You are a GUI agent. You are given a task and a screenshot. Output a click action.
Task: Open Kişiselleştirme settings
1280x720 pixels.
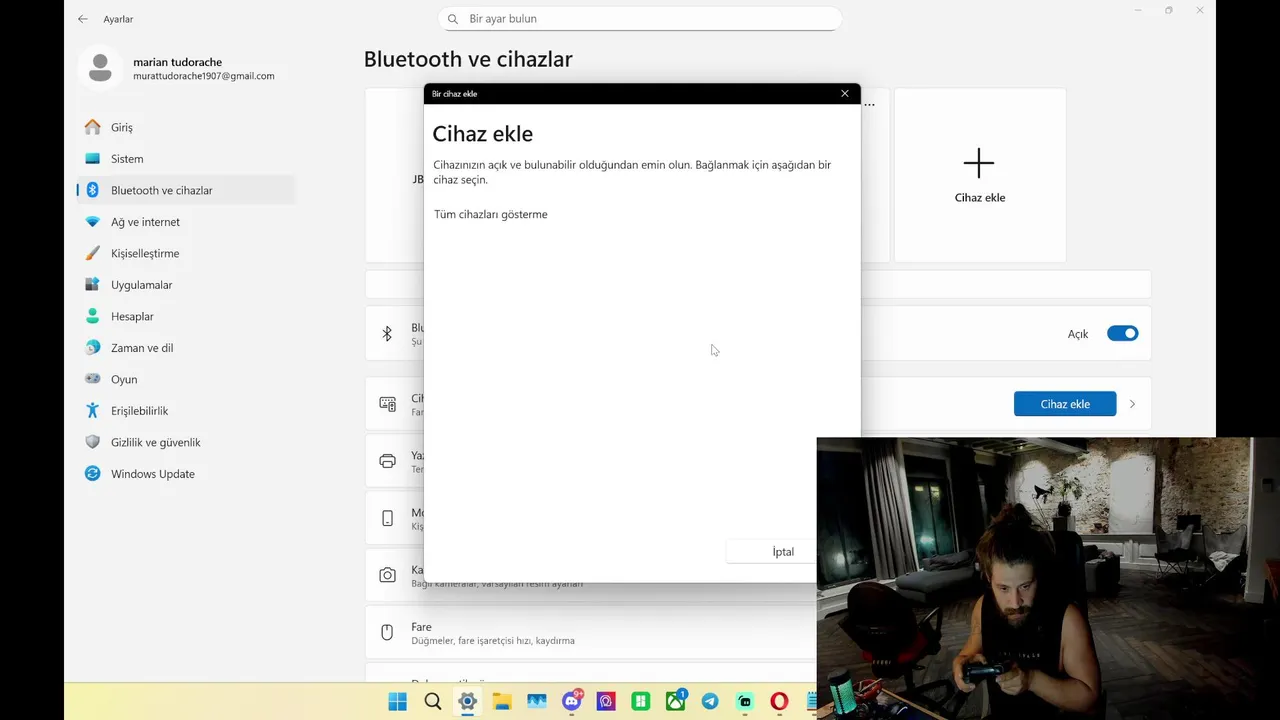click(185, 253)
